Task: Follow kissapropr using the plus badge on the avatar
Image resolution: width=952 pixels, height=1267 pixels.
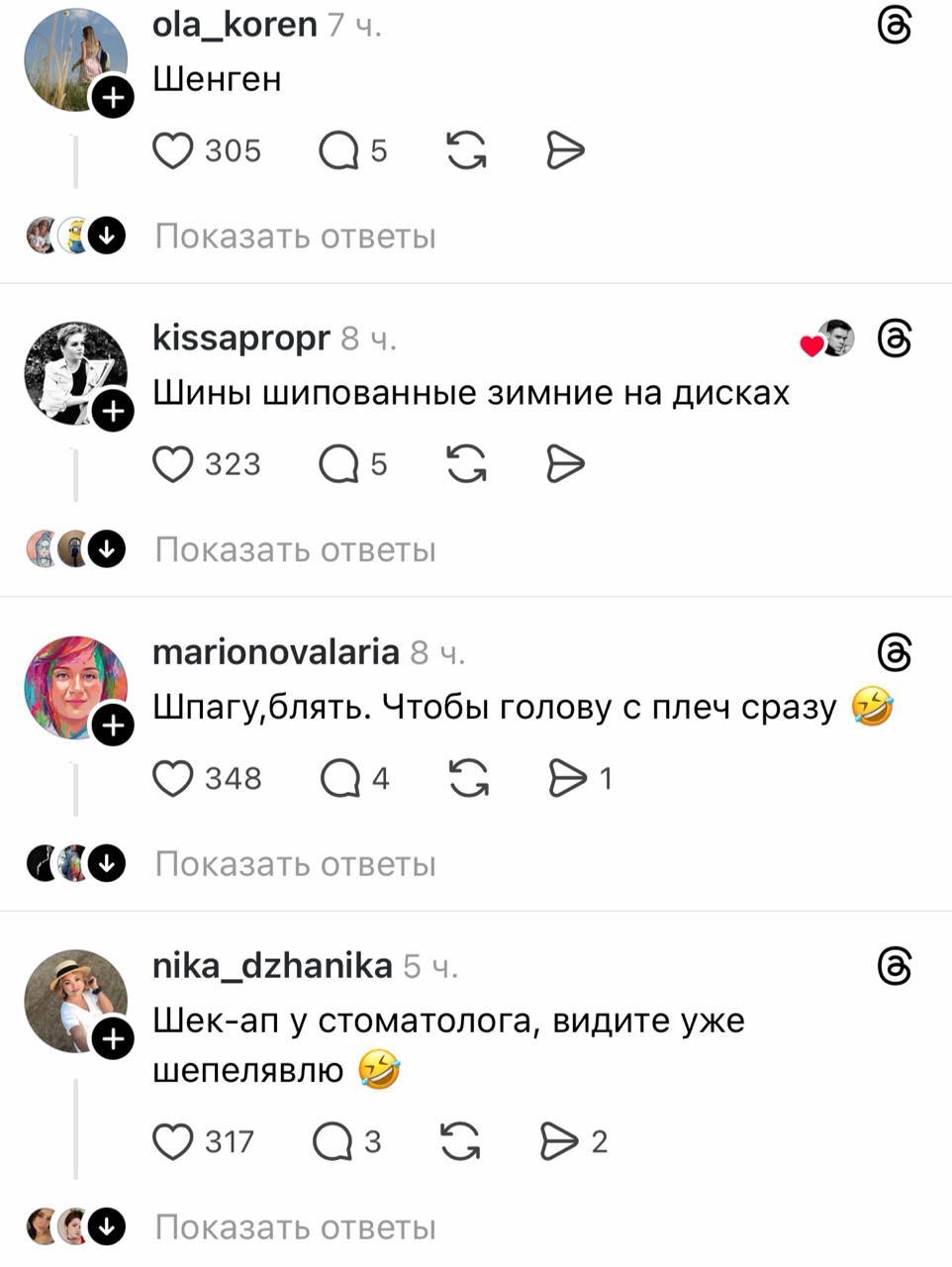Action: (114, 411)
